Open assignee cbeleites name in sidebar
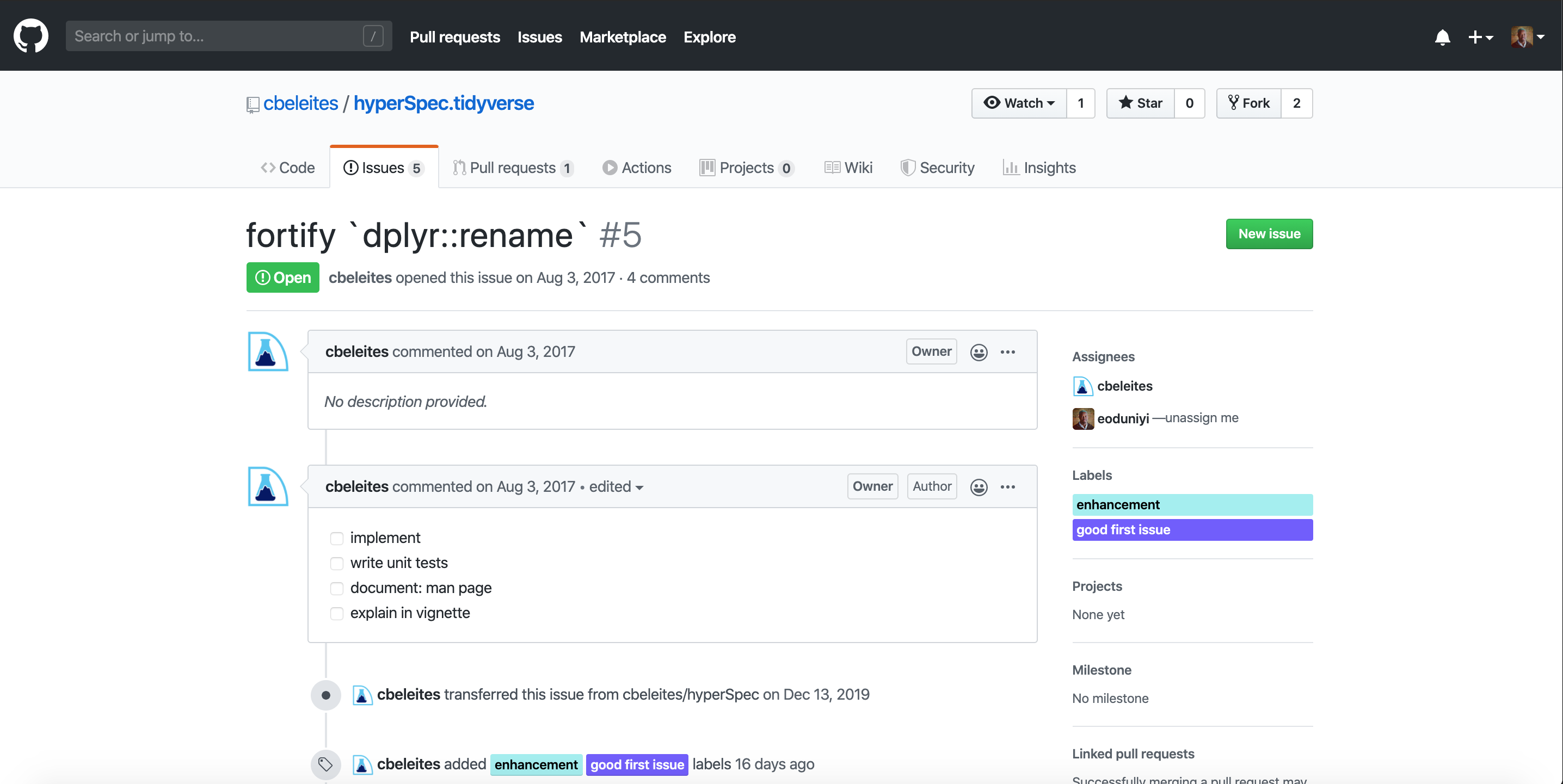The height and width of the screenshot is (784, 1563). point(1124,386)
